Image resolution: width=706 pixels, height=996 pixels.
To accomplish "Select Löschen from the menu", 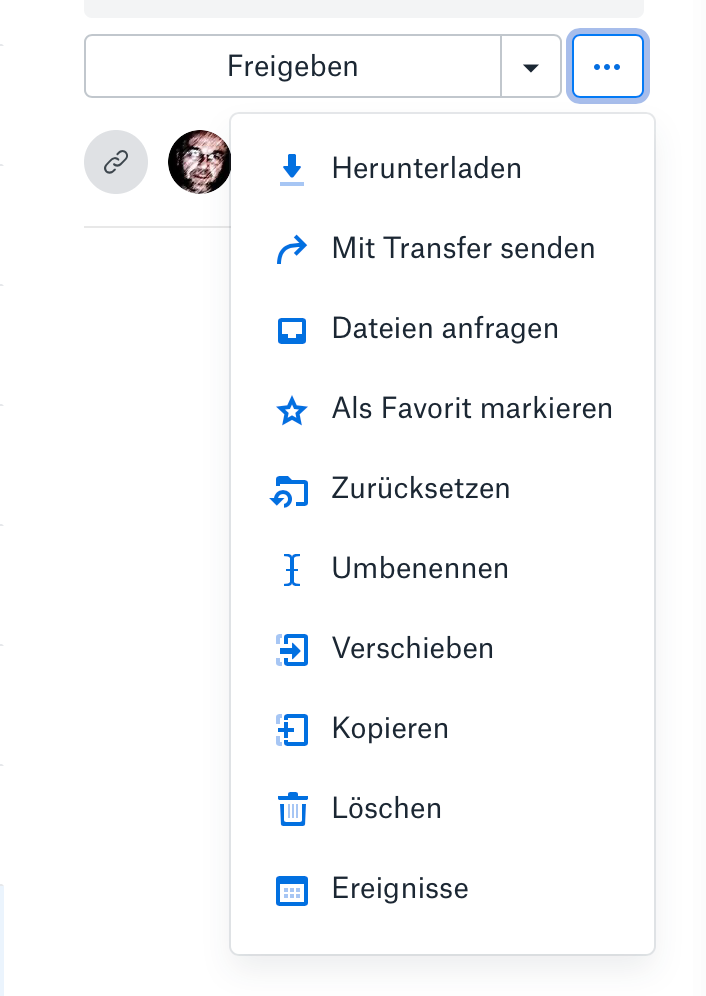I will coord(386,808).
